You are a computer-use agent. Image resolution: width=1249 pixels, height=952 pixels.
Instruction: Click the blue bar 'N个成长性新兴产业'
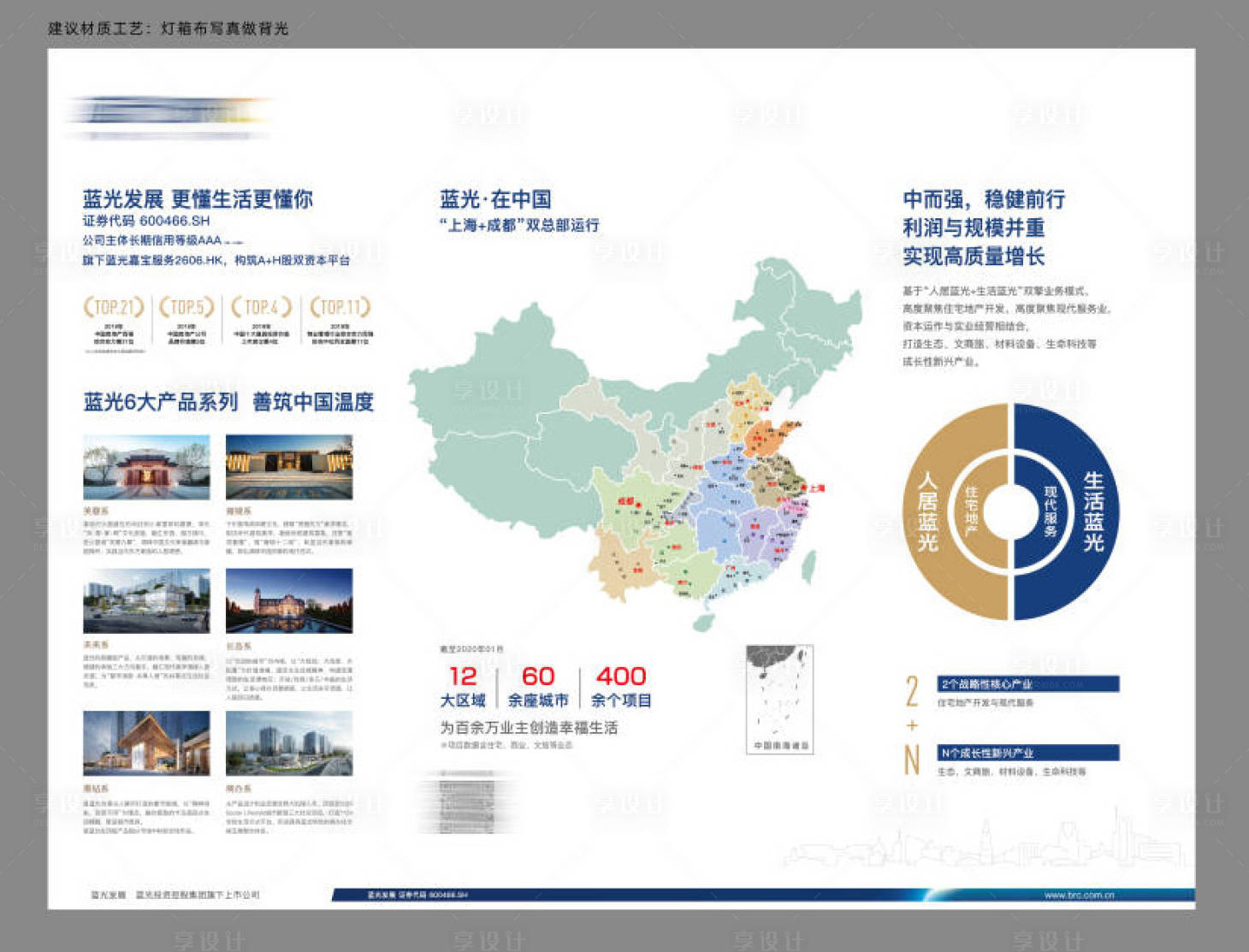1028,753
